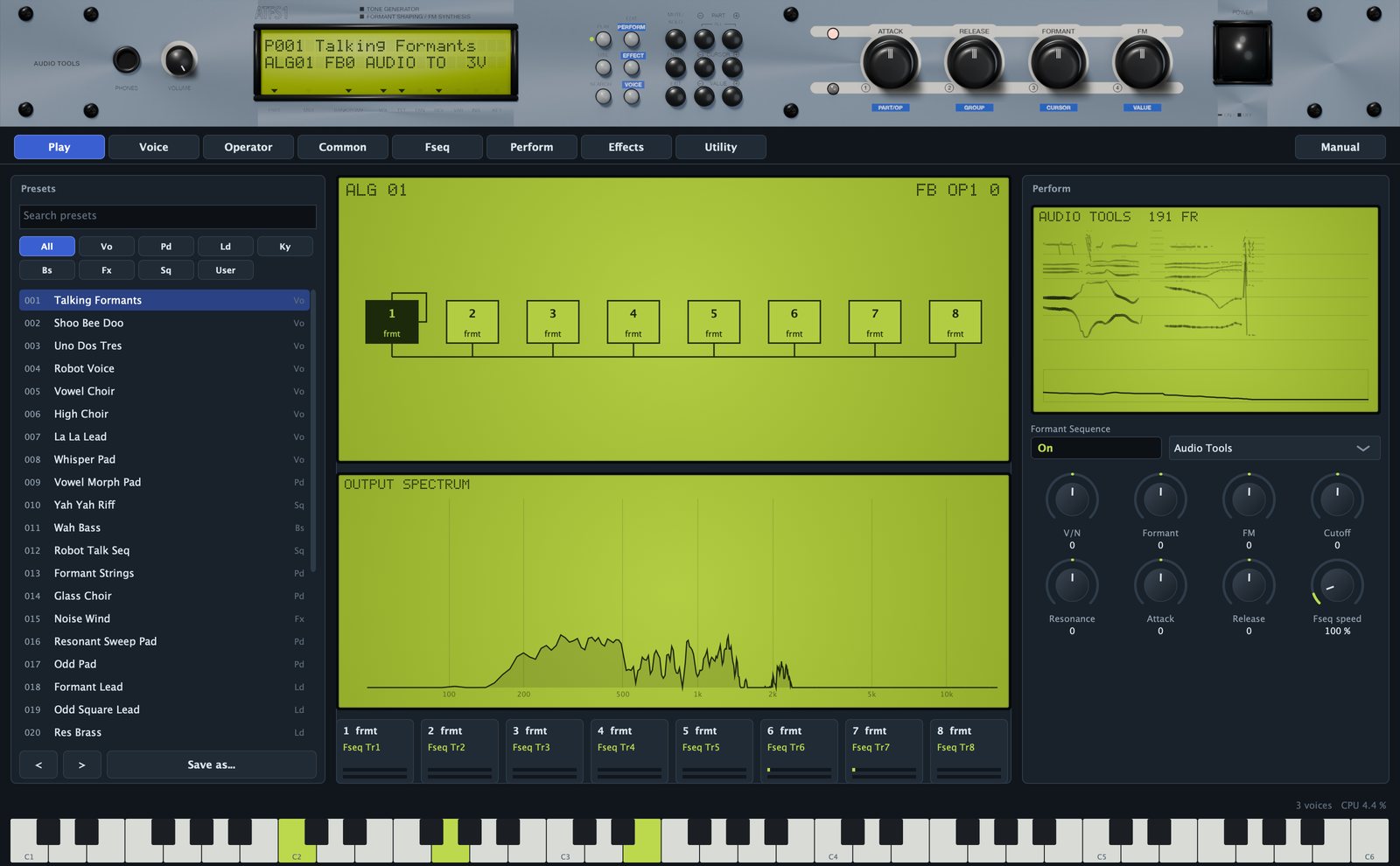Filter presets by Vo category
This screenshot has width=1400, height=866.
tap(107, 247)
